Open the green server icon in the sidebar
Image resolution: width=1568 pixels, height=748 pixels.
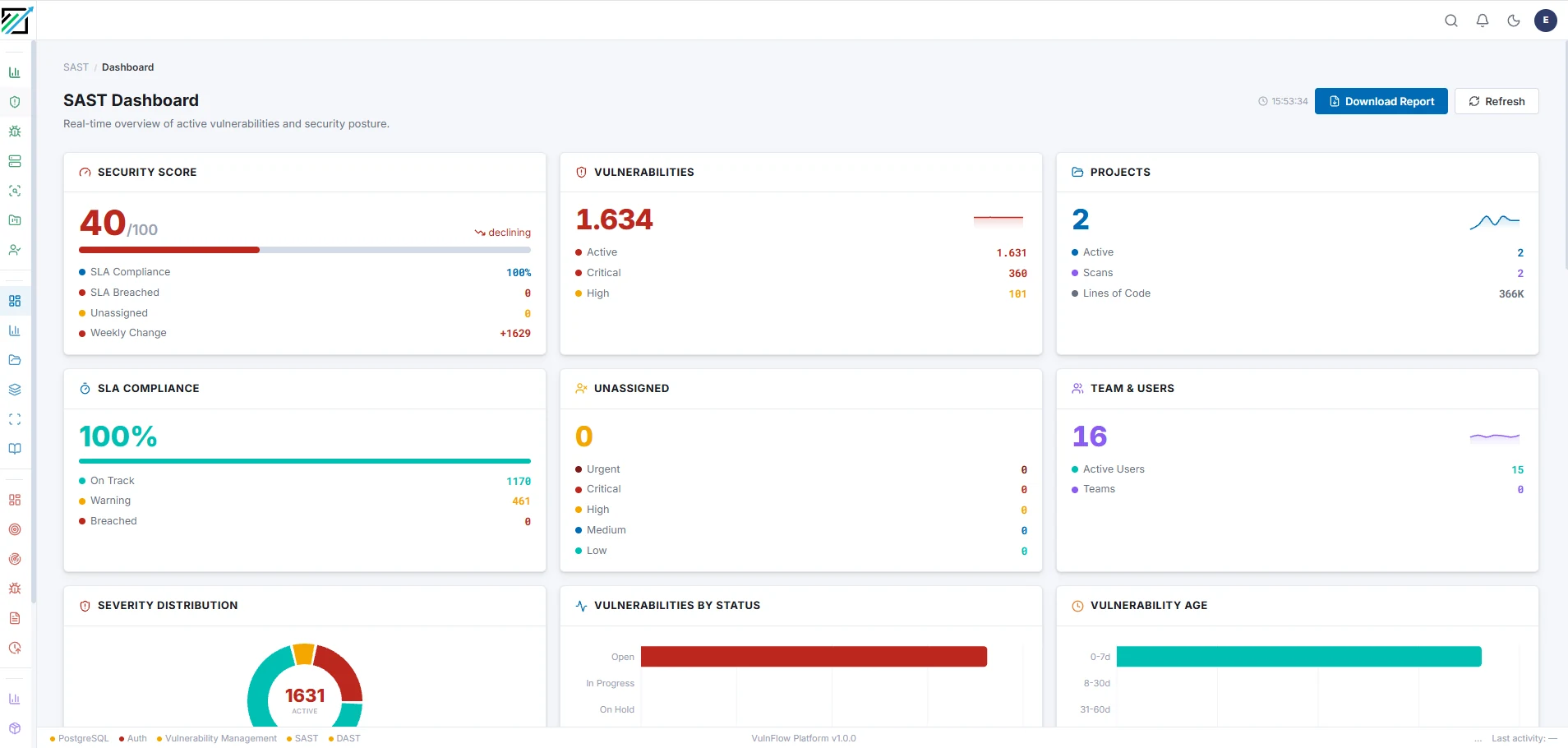pos(15,161)
